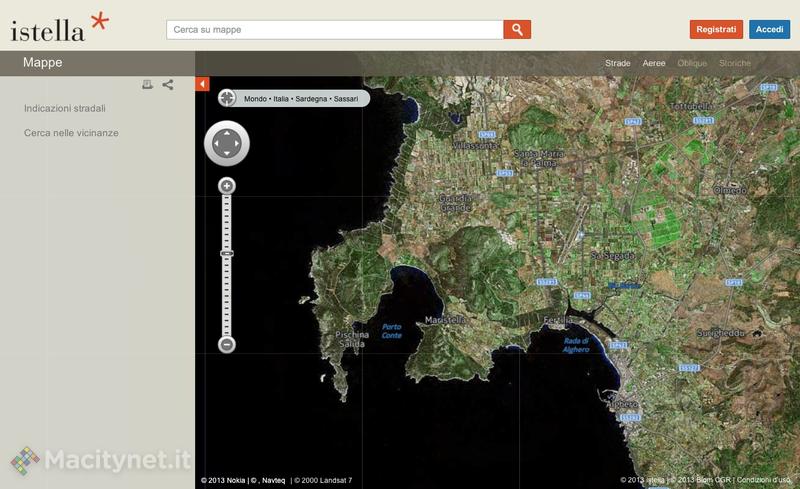800x489 pixels.
Task: Select the Storiche map view
Action: [x=735, y=63]
